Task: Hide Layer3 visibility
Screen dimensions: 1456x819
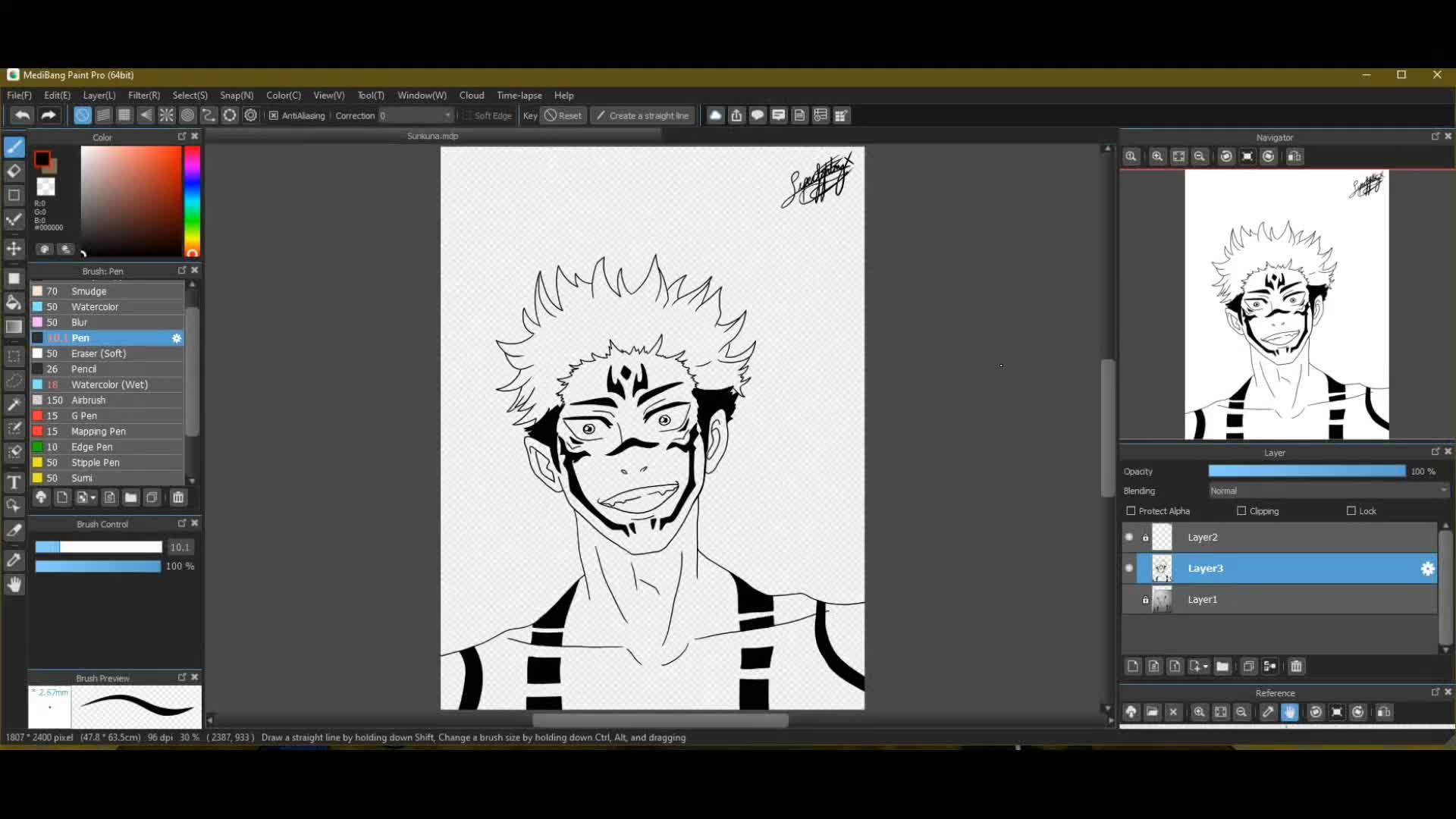Action: pyautogui.click(x=1129, y=569)
